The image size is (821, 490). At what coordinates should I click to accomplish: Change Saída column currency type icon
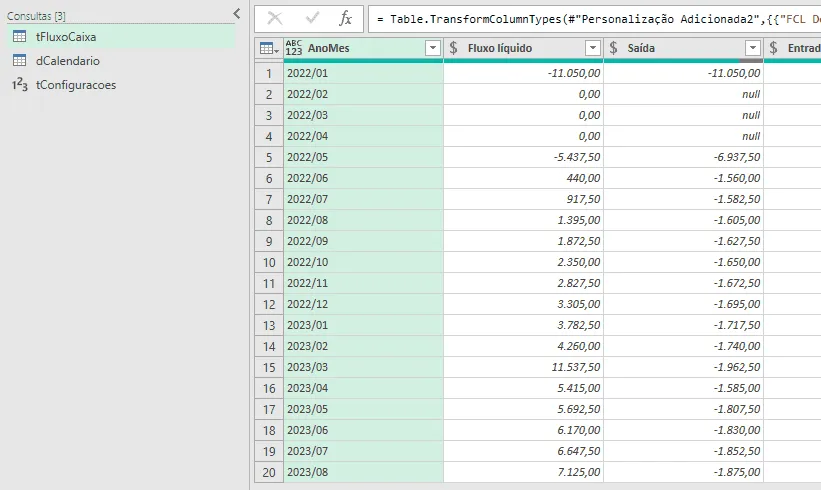pos(613,48)
